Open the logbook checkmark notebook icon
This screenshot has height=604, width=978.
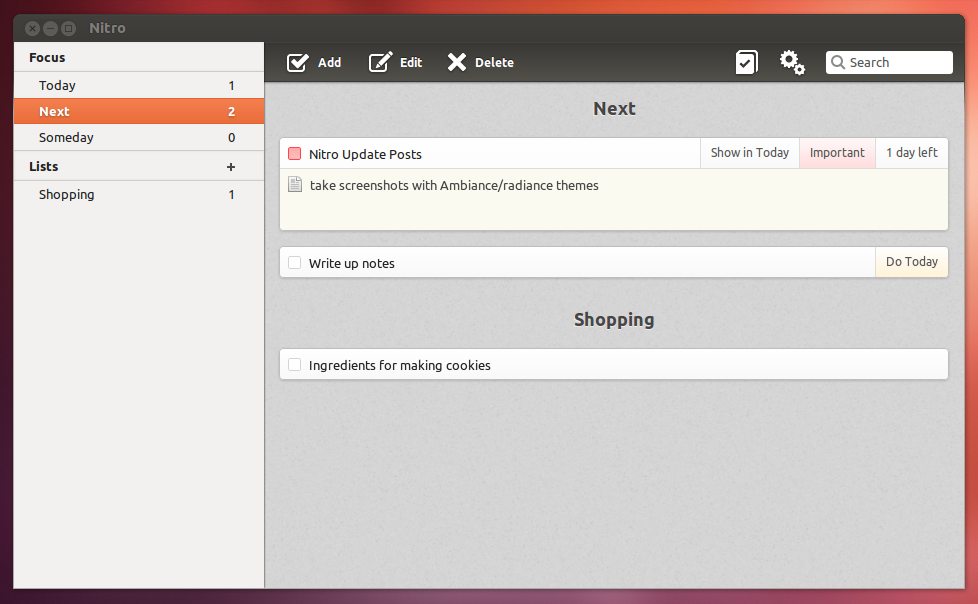click(x=747, y=62)
